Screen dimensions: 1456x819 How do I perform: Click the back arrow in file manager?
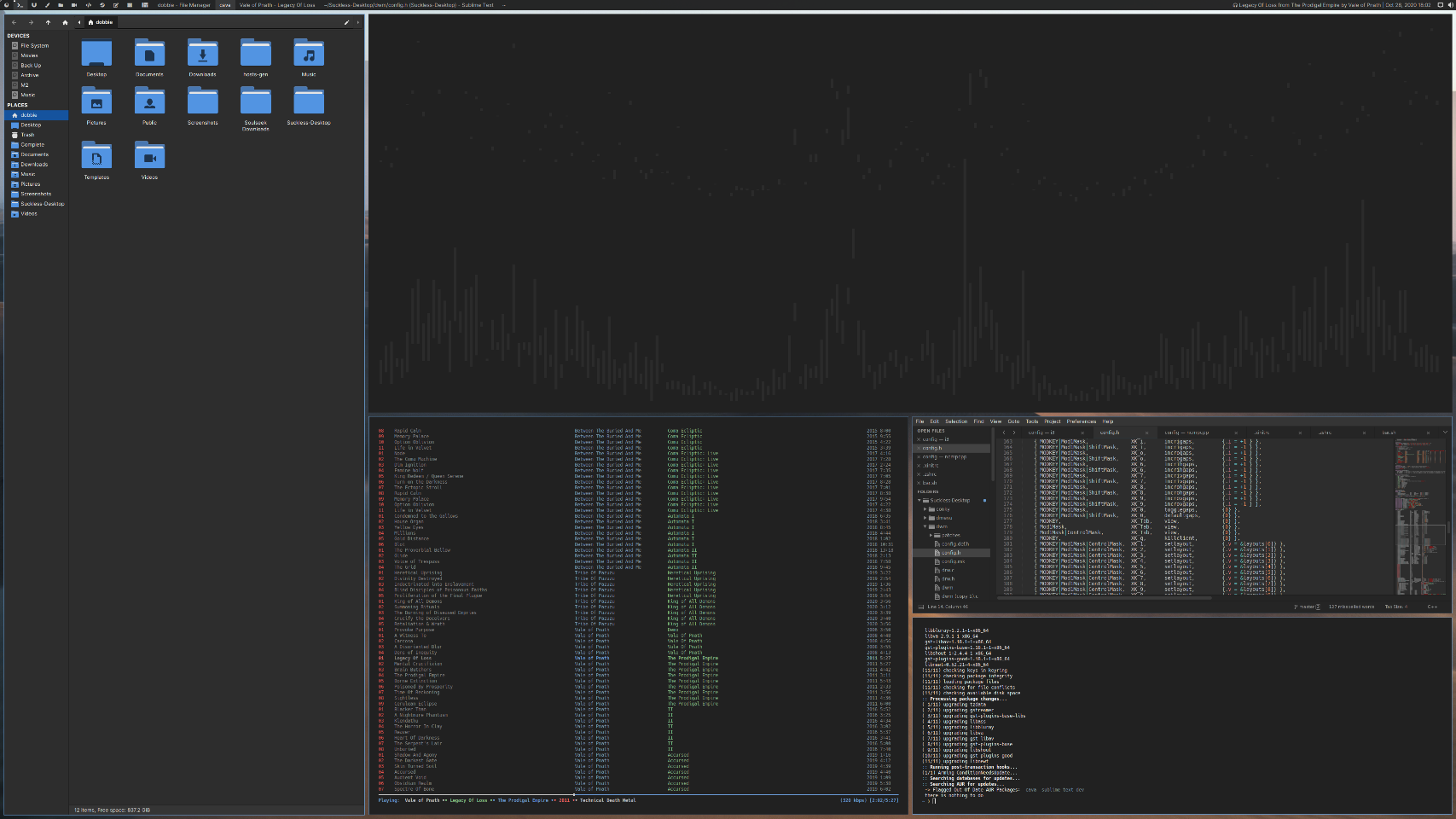pyautogui.click(x=14, y=22)
